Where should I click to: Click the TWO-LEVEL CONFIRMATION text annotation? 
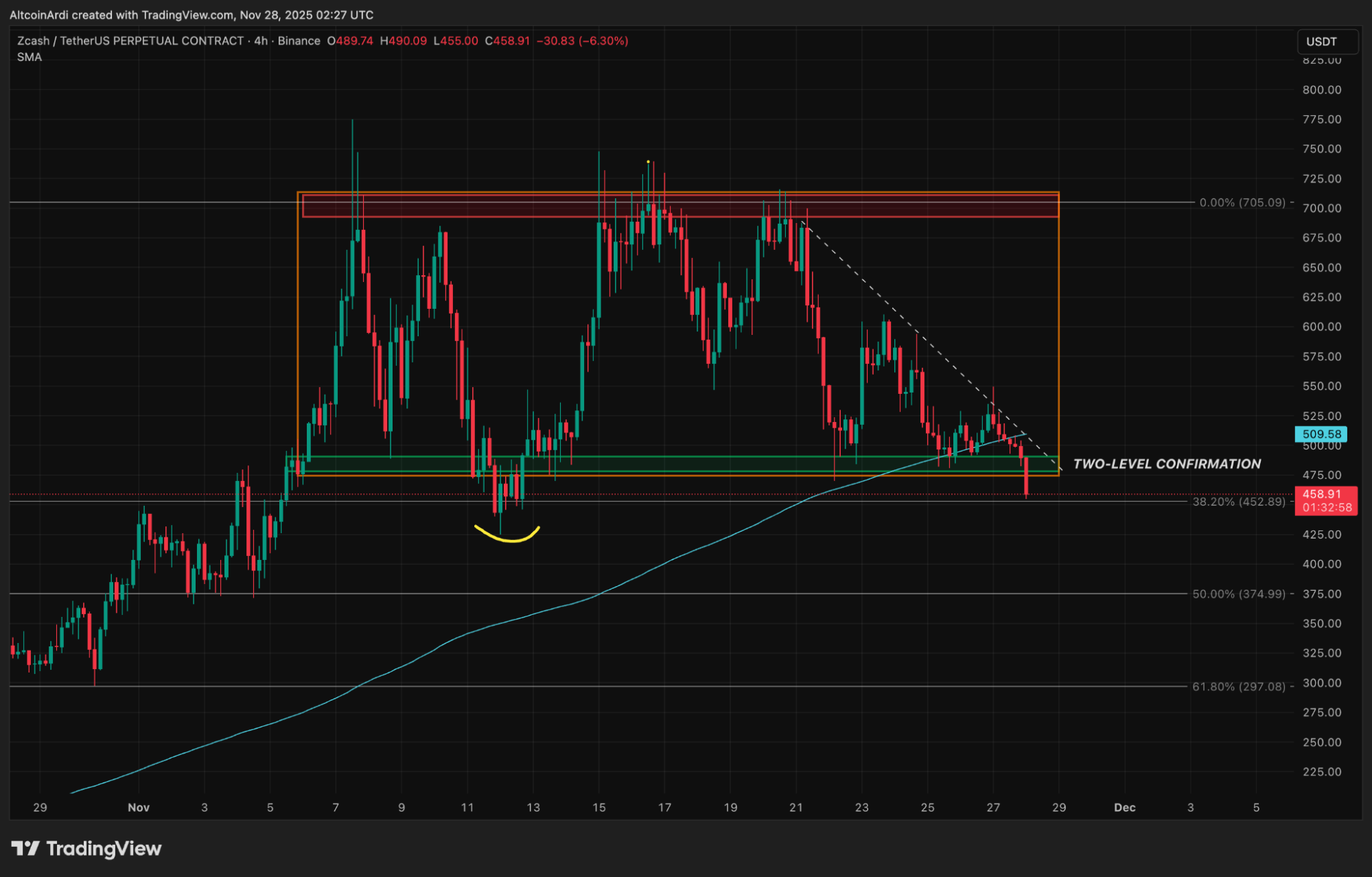click(1166, 464)
